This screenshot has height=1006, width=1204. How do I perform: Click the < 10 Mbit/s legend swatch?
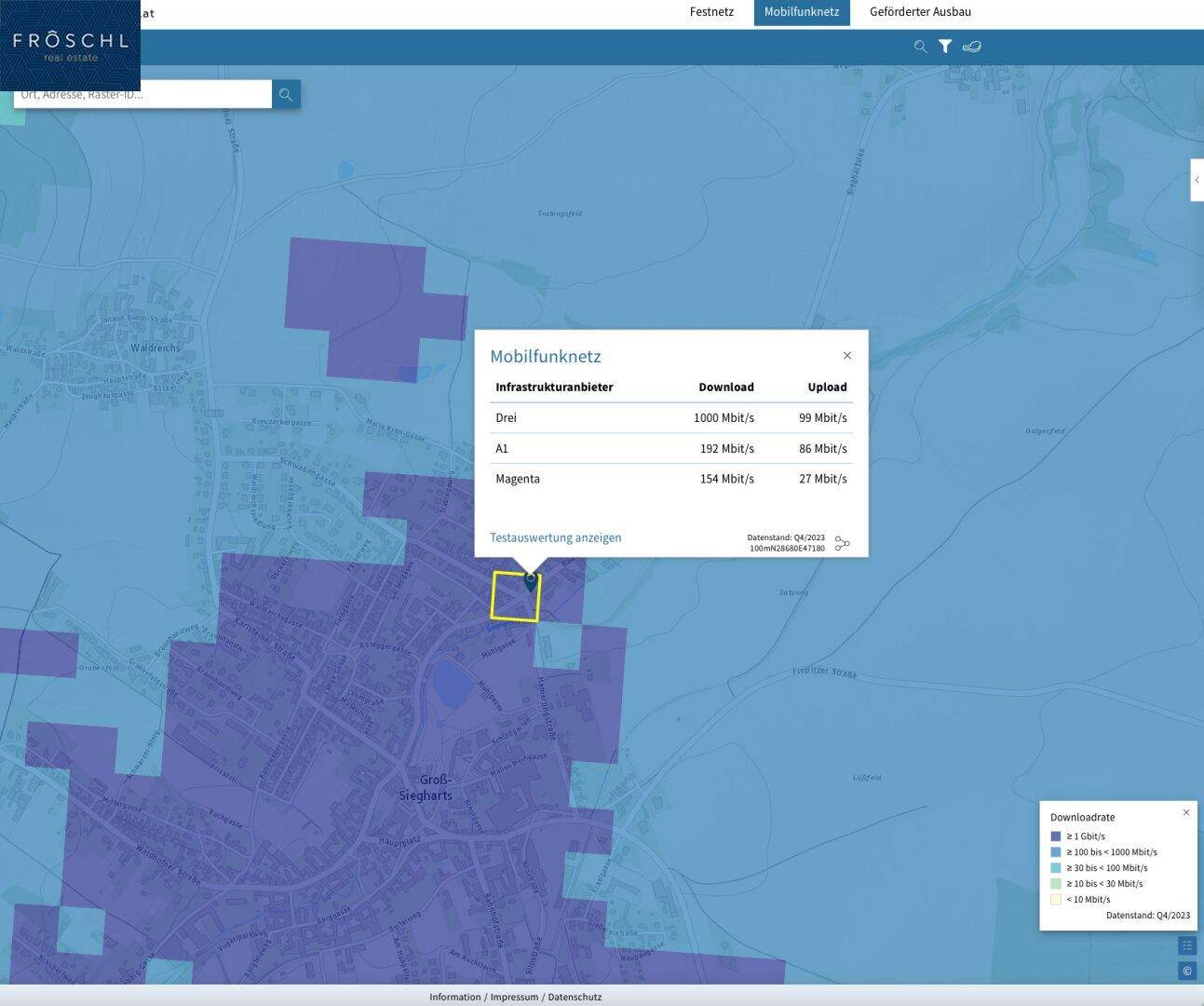coord(1056,900)
